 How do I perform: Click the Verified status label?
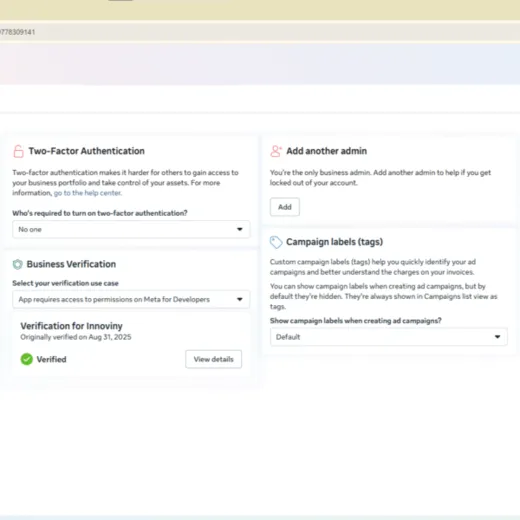[x=51, y=359]
